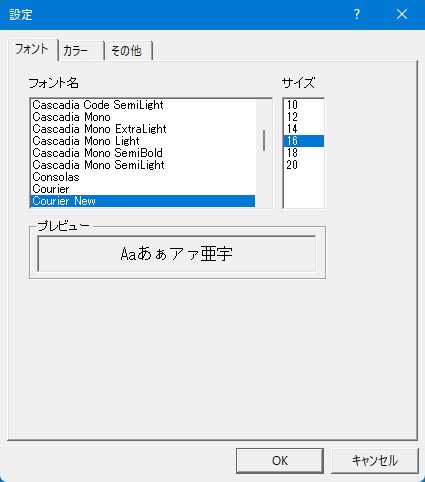Screen dimensions: 425x482
Task: Choose Cascadia Code SemiLight font
Action: pyautogui.click(x=143, y=105)
